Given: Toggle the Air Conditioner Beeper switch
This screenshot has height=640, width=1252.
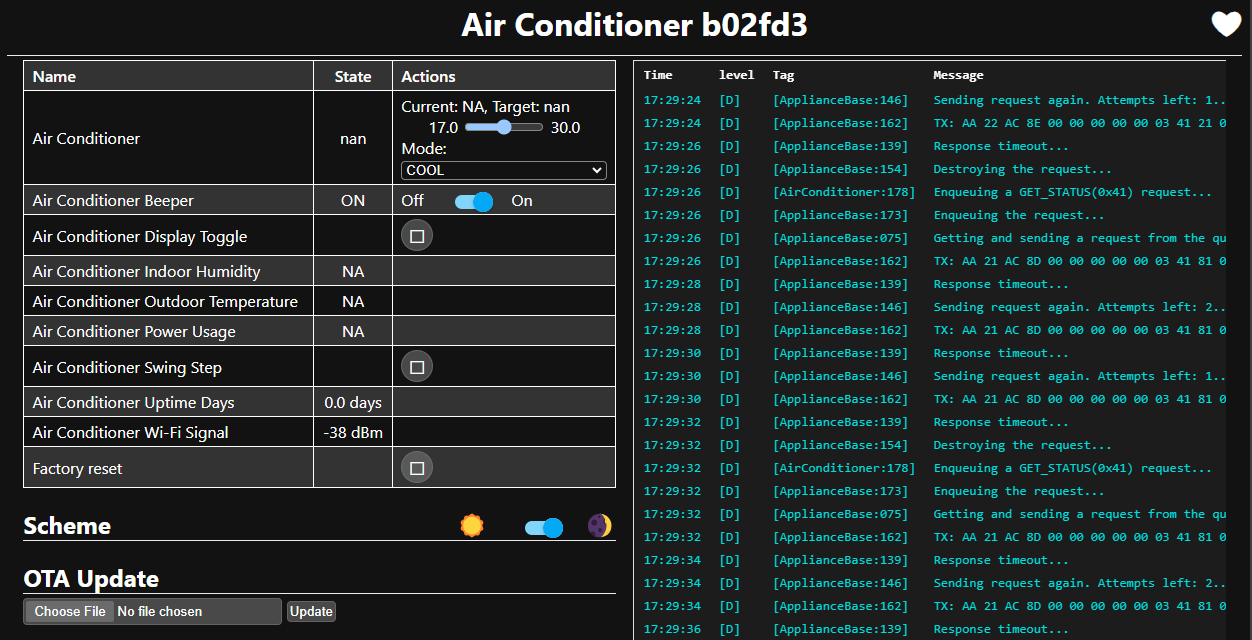Looking at the screenshot, I should tap(473, 201).
